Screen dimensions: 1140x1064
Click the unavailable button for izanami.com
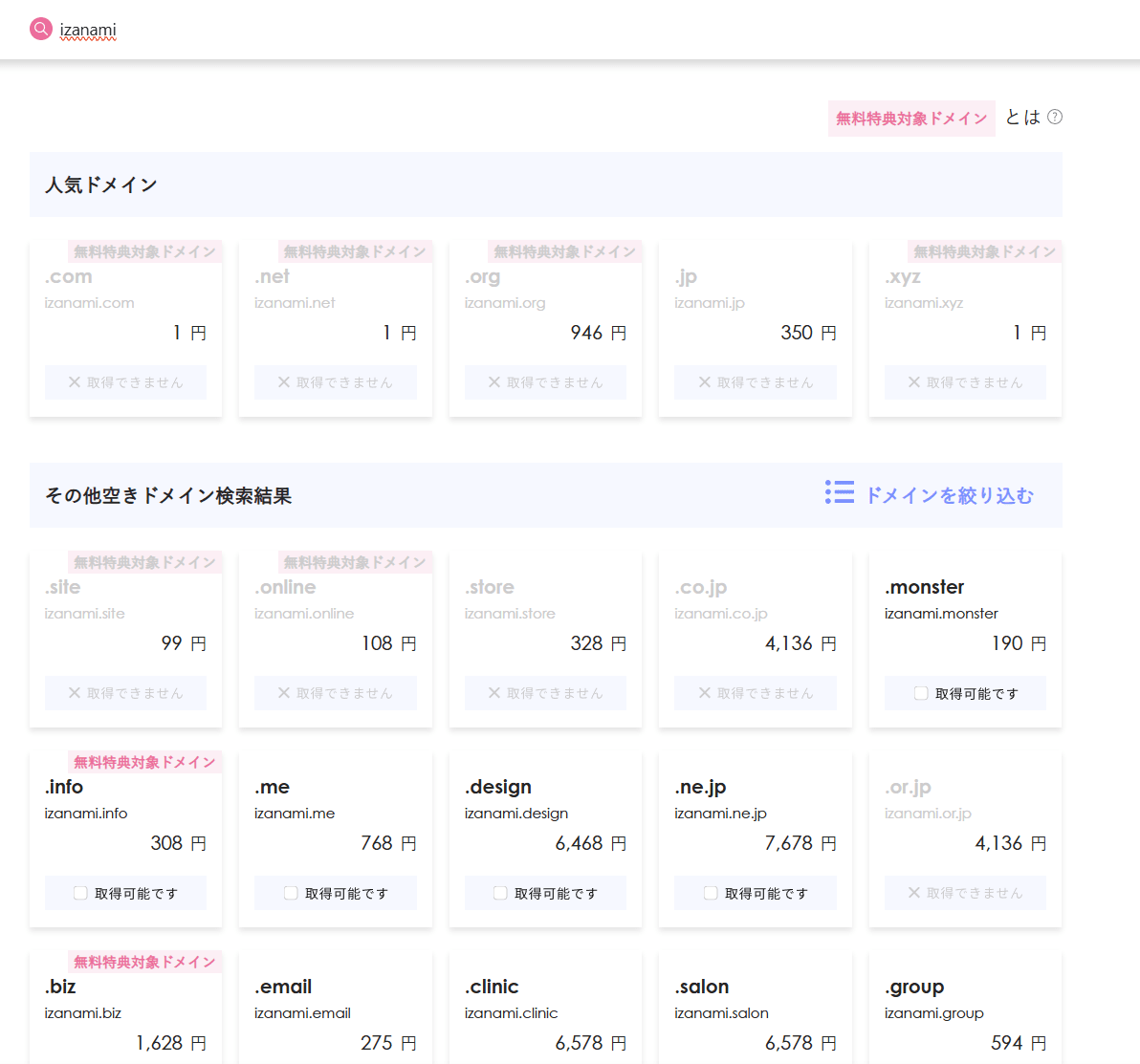click(126, 382)
